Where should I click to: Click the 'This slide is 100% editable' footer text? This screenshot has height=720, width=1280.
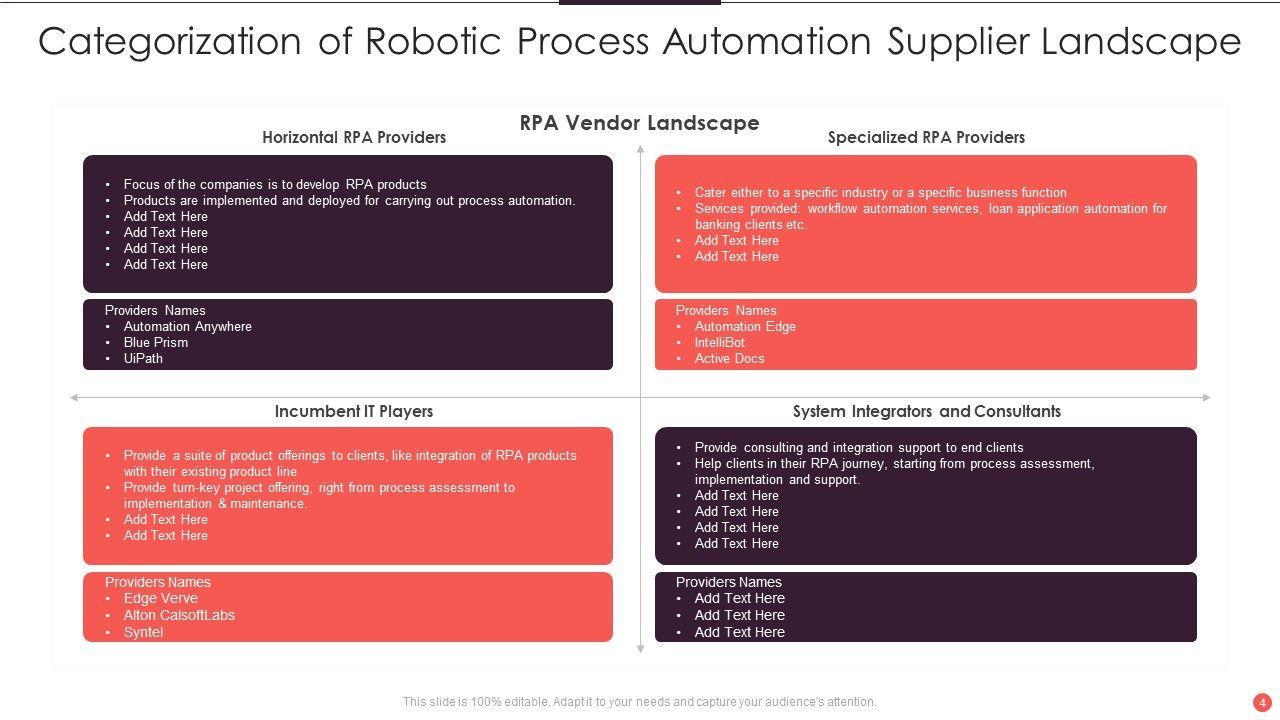[639, 702]
